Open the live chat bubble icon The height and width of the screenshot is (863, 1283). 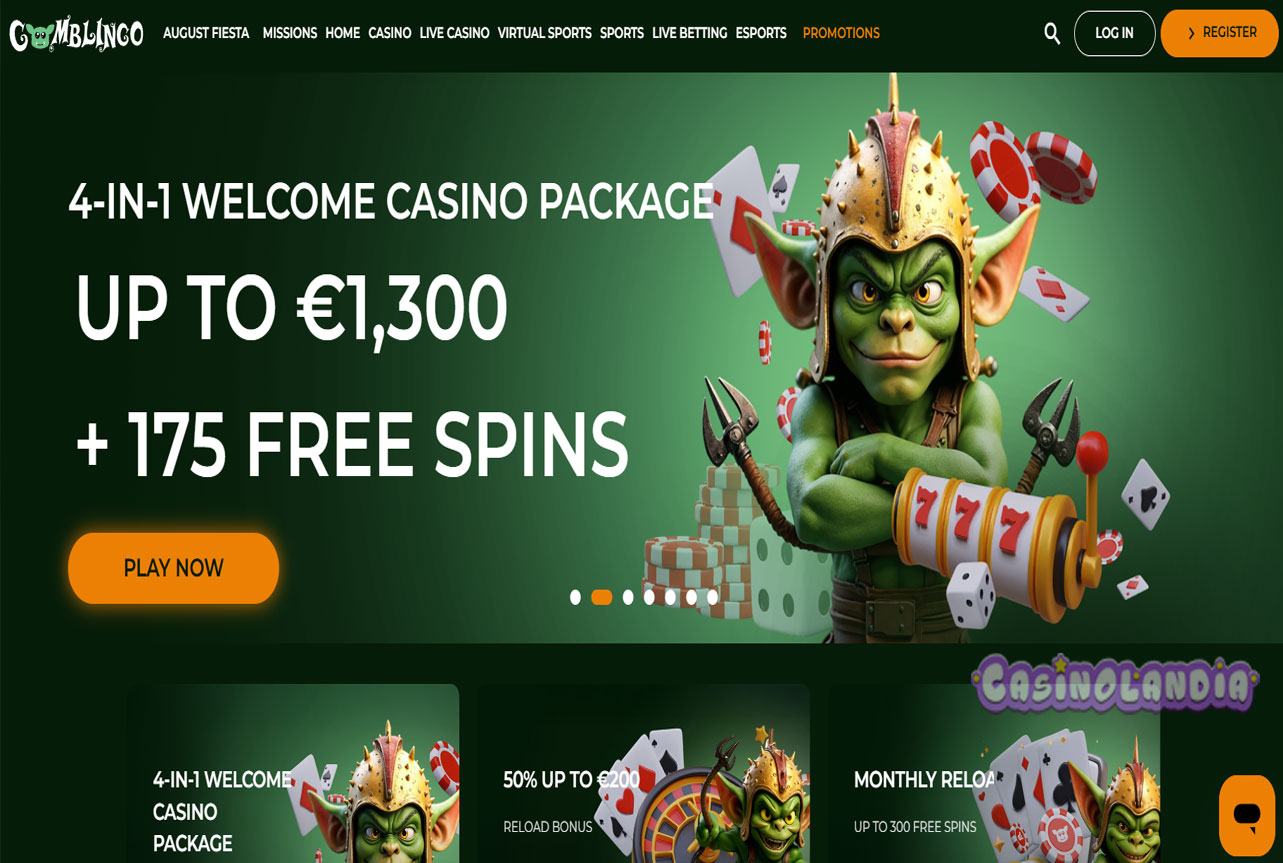tap(1247, 815)
